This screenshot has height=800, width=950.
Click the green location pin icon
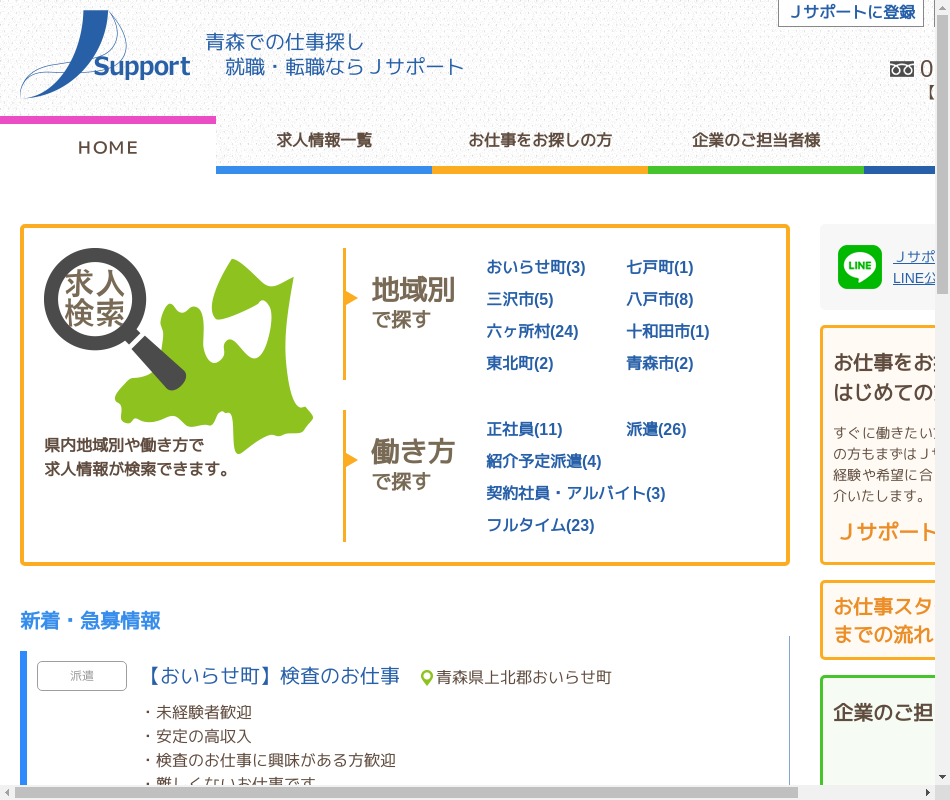point(427,678)
